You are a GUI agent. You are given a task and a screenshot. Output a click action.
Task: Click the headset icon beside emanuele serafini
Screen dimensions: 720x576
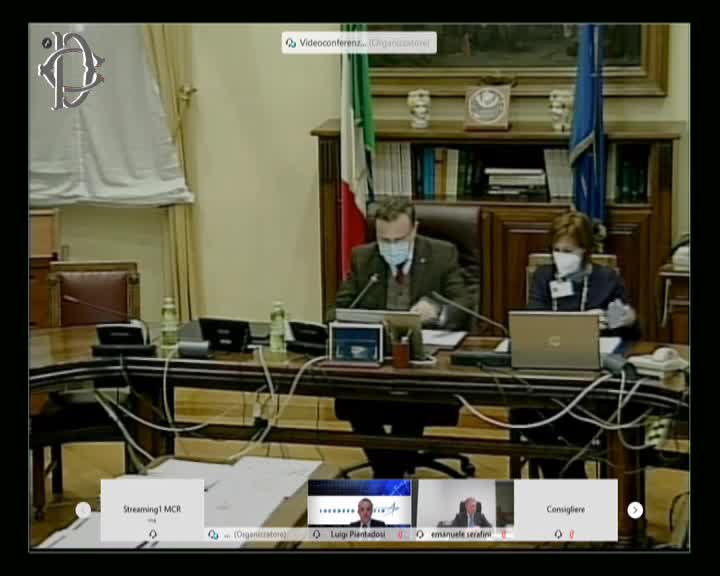click(x=420, y=534)
